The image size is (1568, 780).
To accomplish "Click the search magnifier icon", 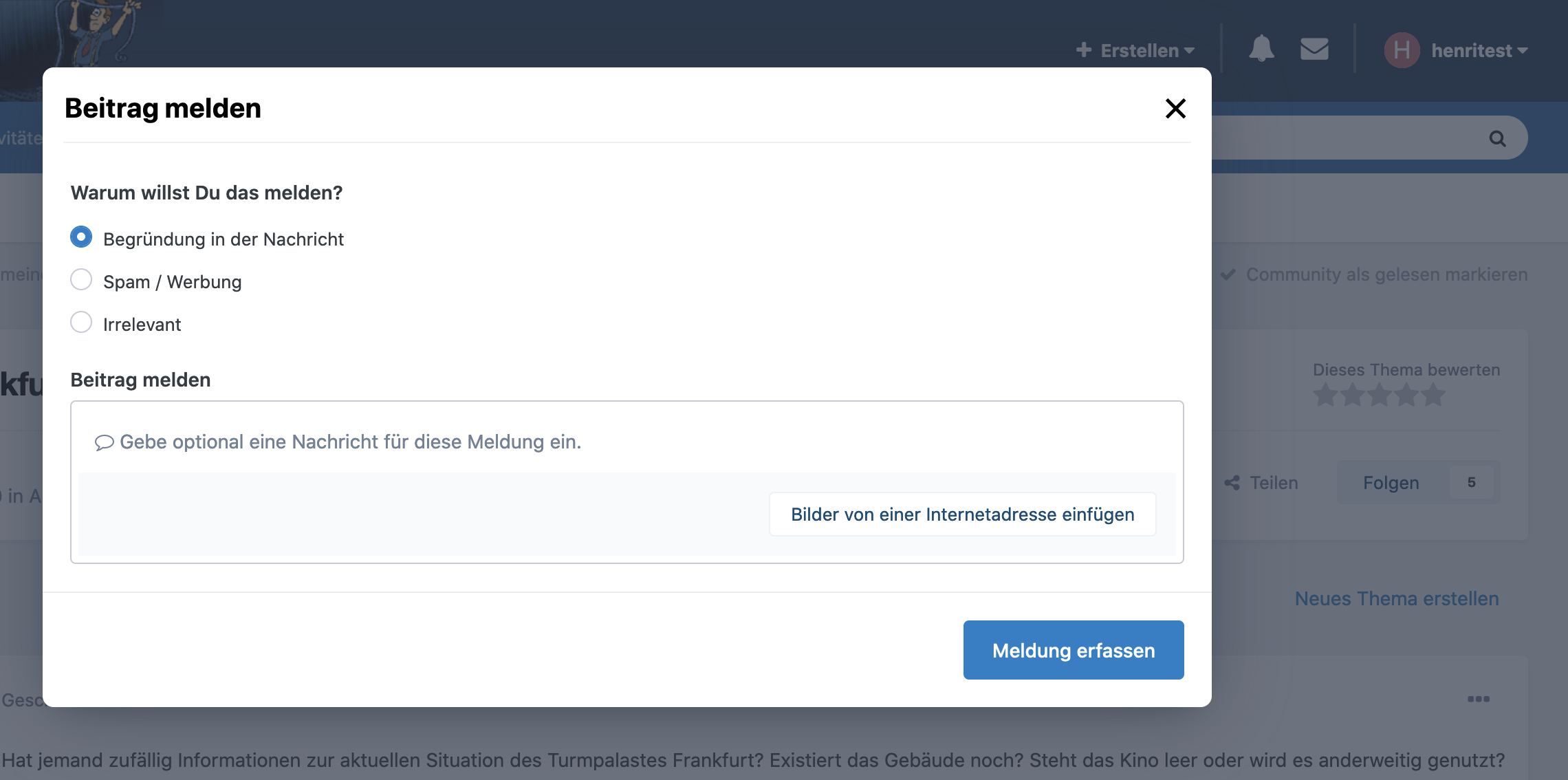I will [1497, 138].
